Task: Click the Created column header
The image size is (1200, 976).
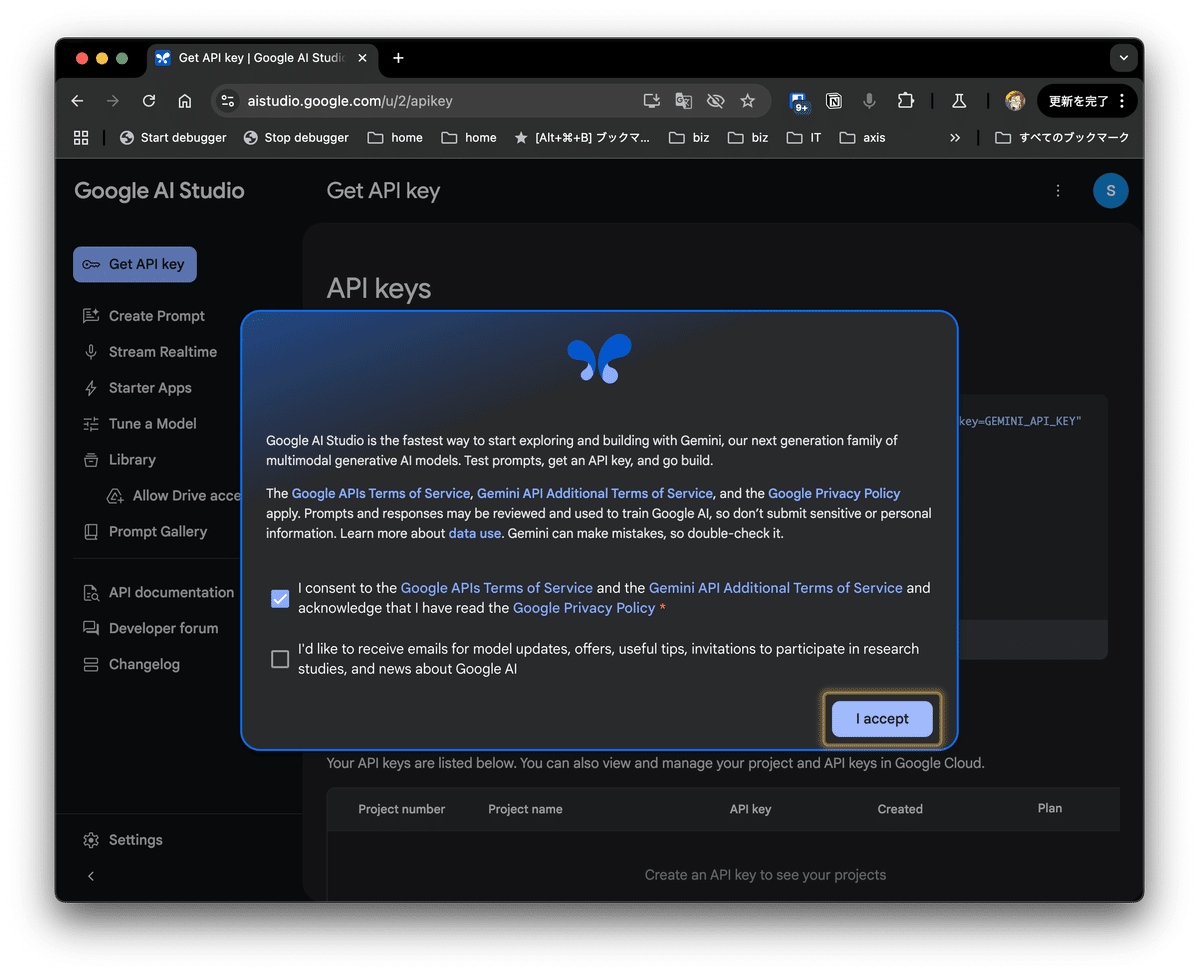Action: point(900,809)
